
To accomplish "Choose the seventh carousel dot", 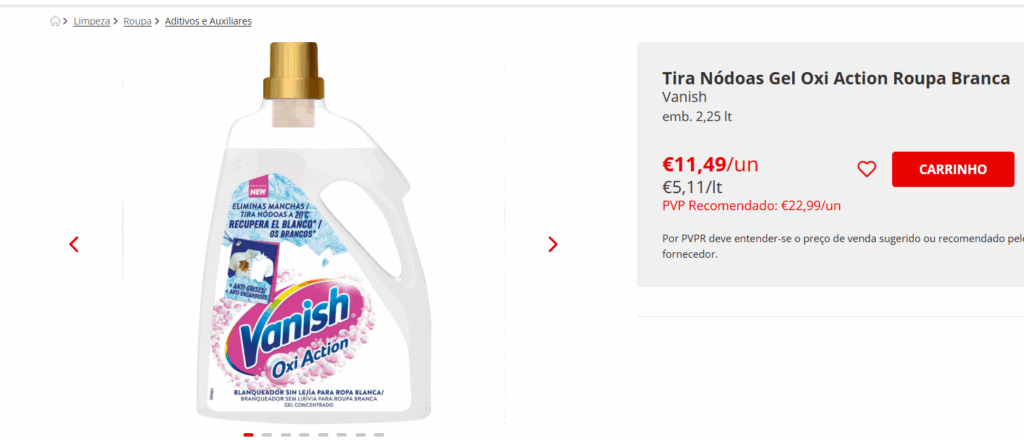I will (360, 435).
